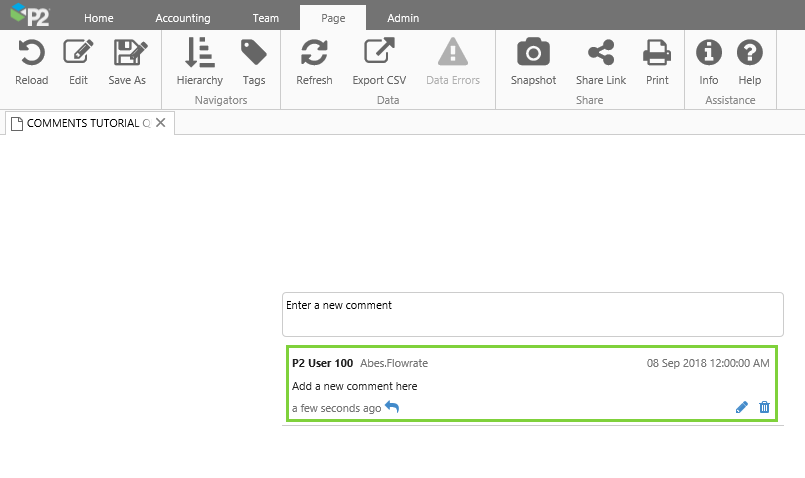Screen dimensions: 805x478
Task: Open the Tags navigator
Action: (254, 53)
